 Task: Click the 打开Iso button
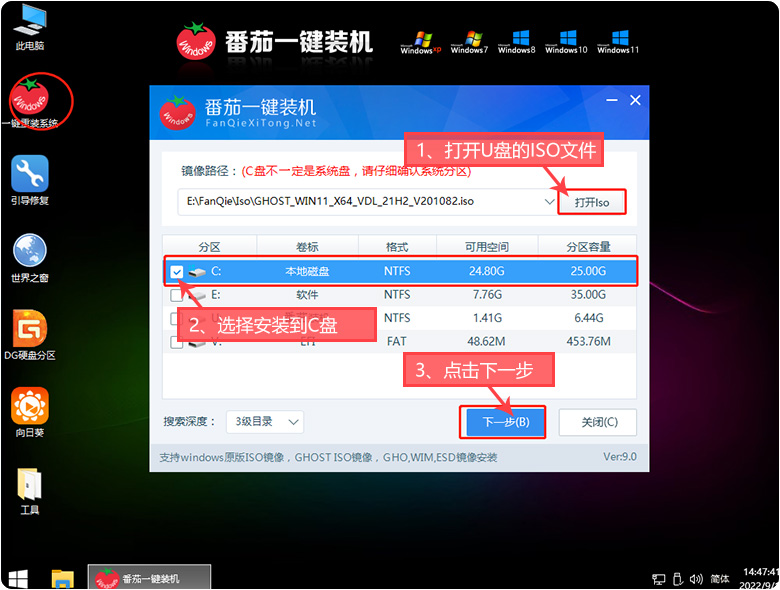[x=592, y=202]
